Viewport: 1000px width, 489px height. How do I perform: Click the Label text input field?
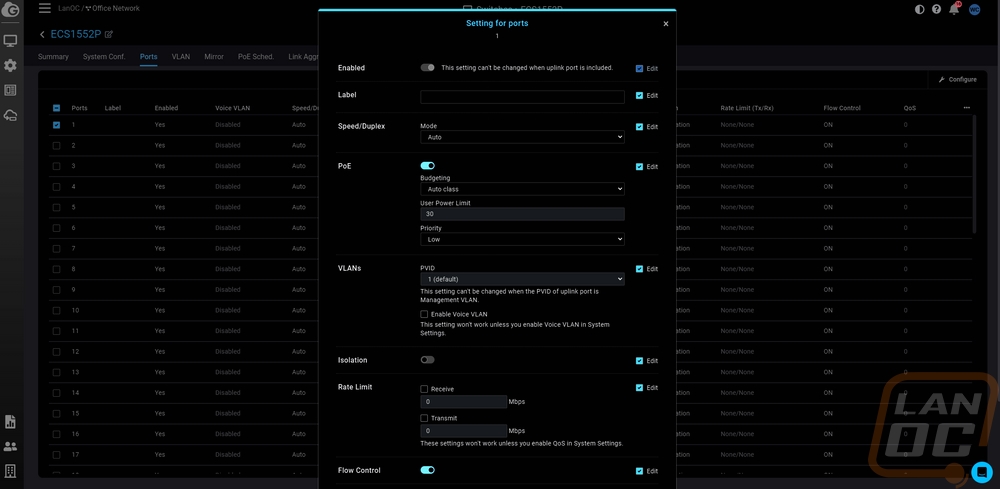click(522, 97)
